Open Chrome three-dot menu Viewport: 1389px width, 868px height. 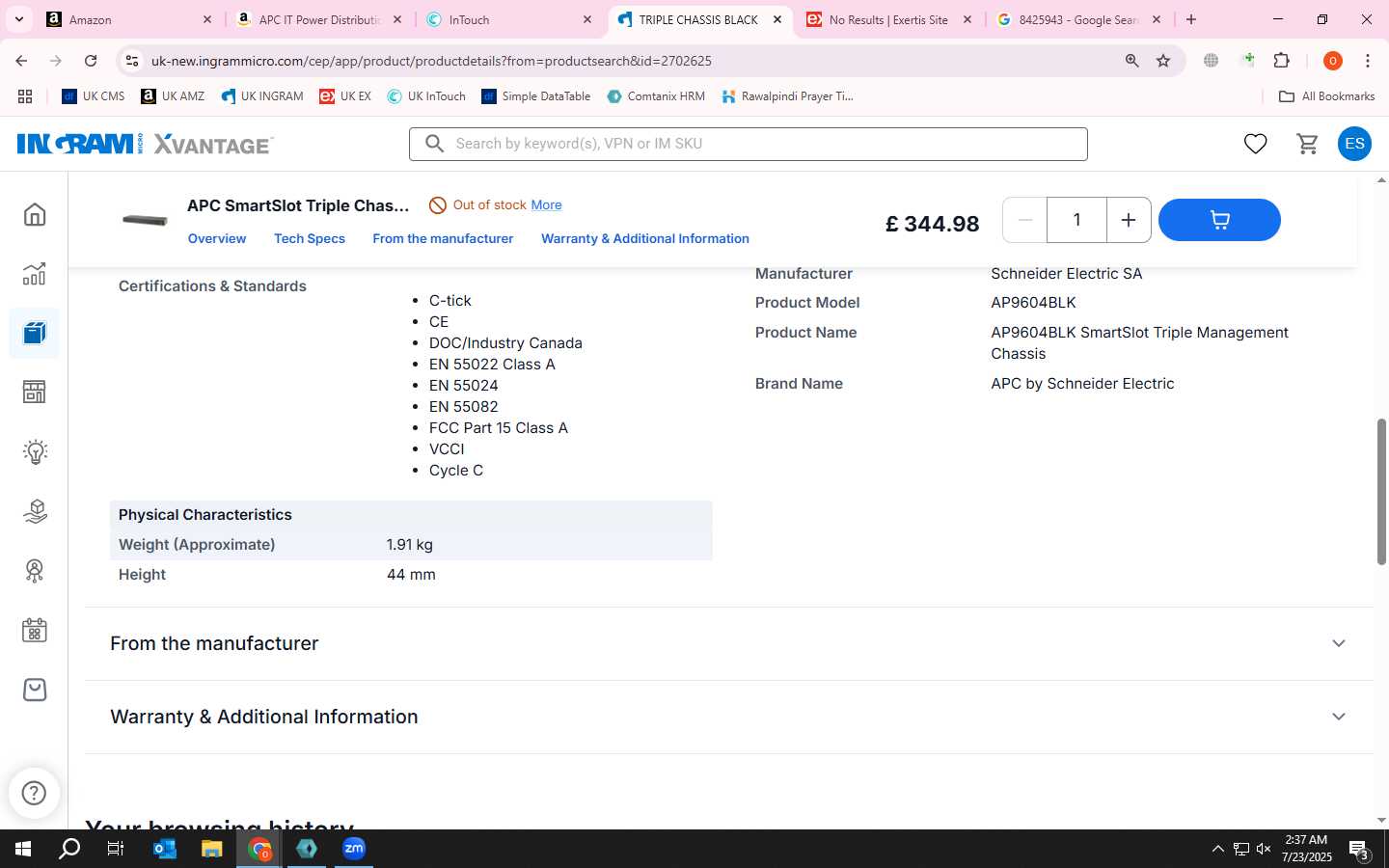tap(1368, 61)
